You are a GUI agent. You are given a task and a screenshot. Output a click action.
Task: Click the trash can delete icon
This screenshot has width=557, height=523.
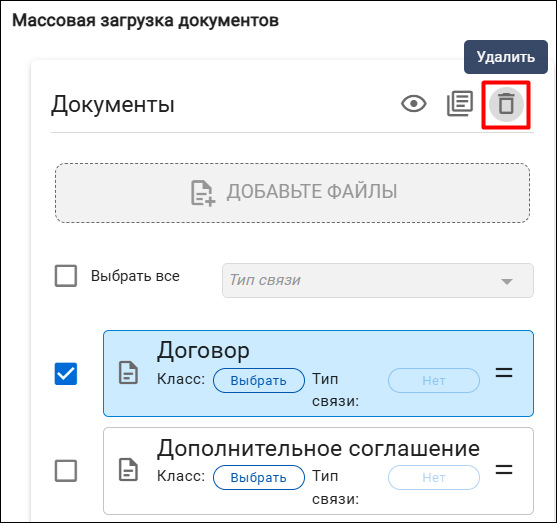506,104
